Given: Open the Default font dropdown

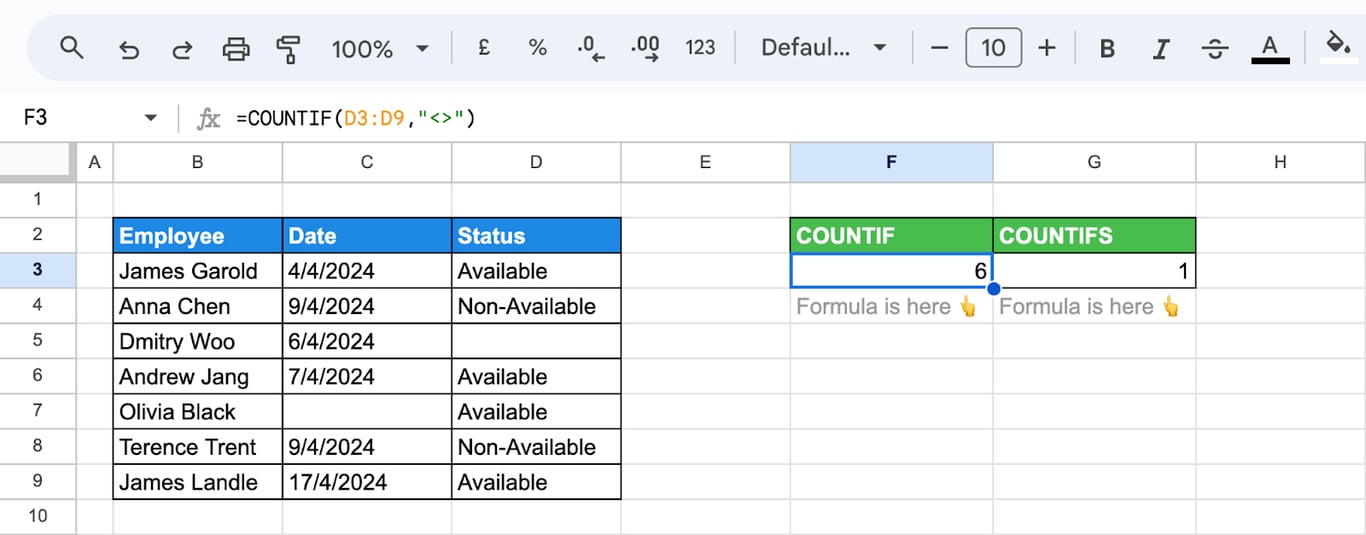Looking at the screenshot, I should pos(824,47).
